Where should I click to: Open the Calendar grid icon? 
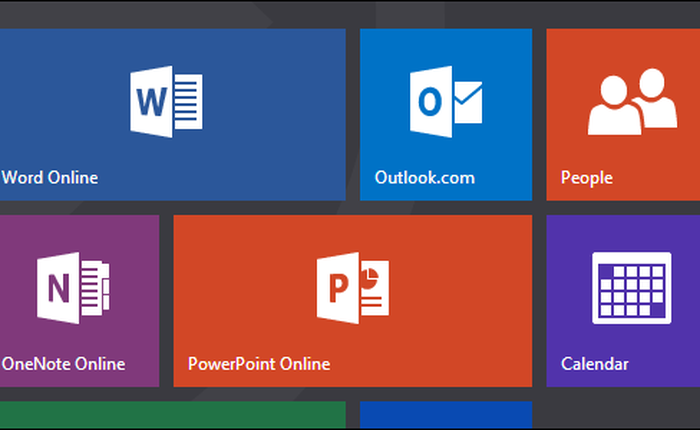632,288
